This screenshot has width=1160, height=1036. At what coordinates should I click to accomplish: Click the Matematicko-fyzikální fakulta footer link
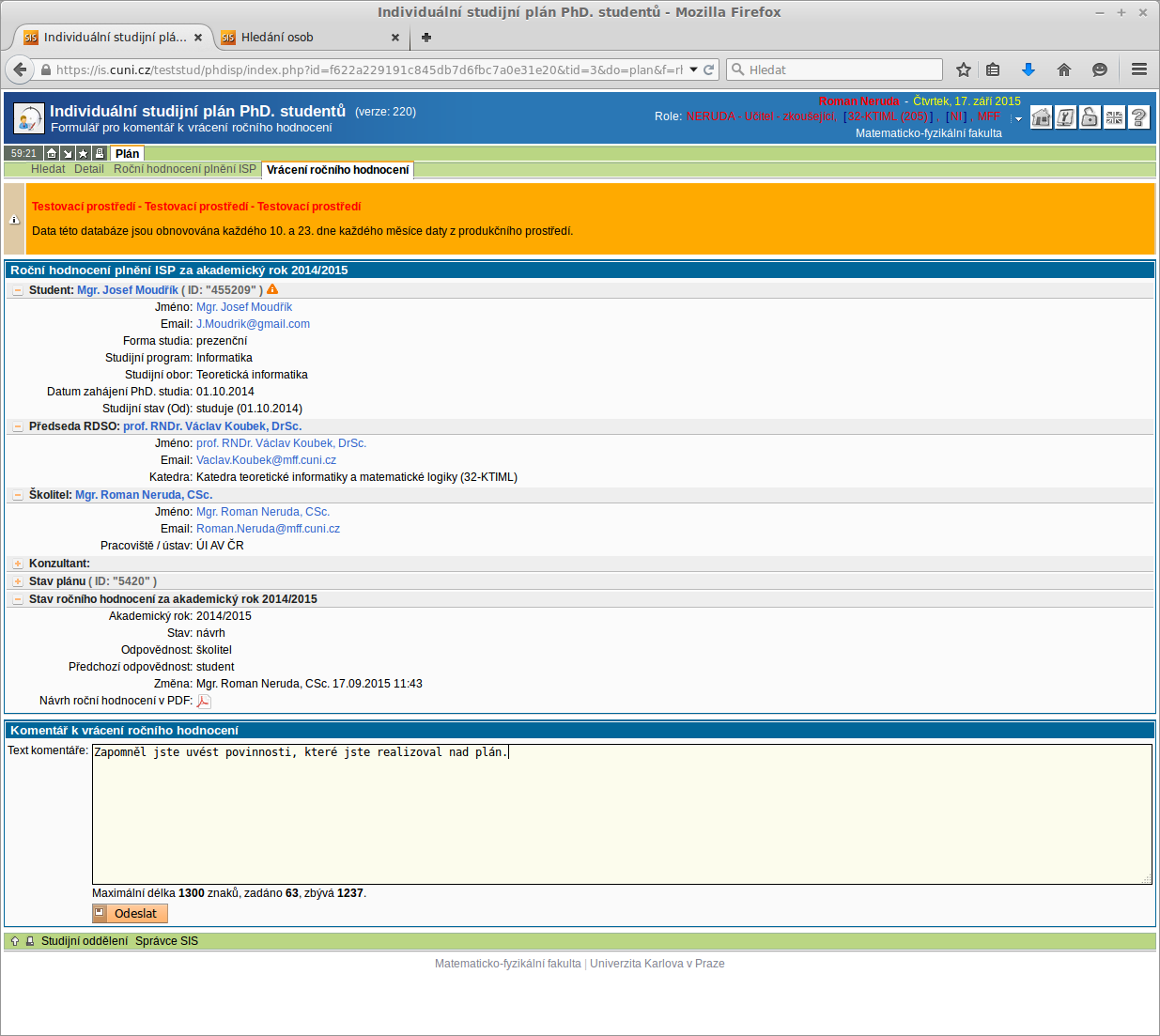pos(508,964)
